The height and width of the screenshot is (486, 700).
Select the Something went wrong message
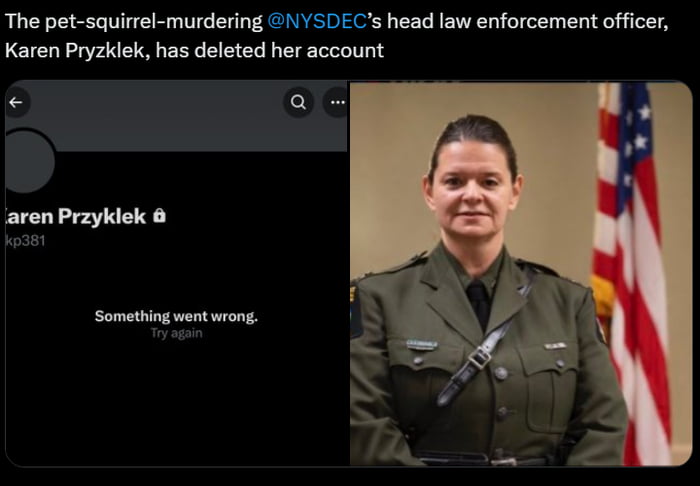176,316
